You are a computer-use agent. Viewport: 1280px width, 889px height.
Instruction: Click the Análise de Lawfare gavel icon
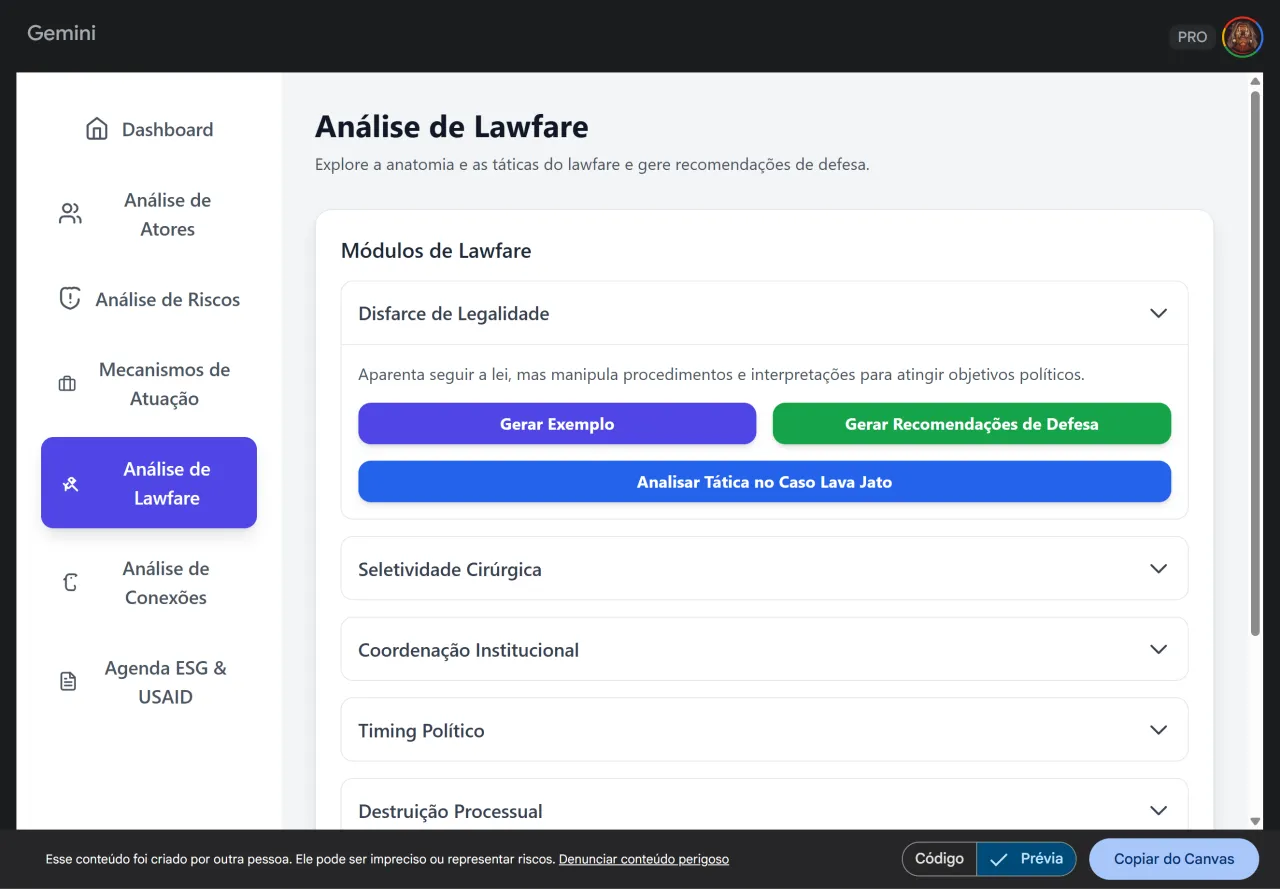pos(70,484)
